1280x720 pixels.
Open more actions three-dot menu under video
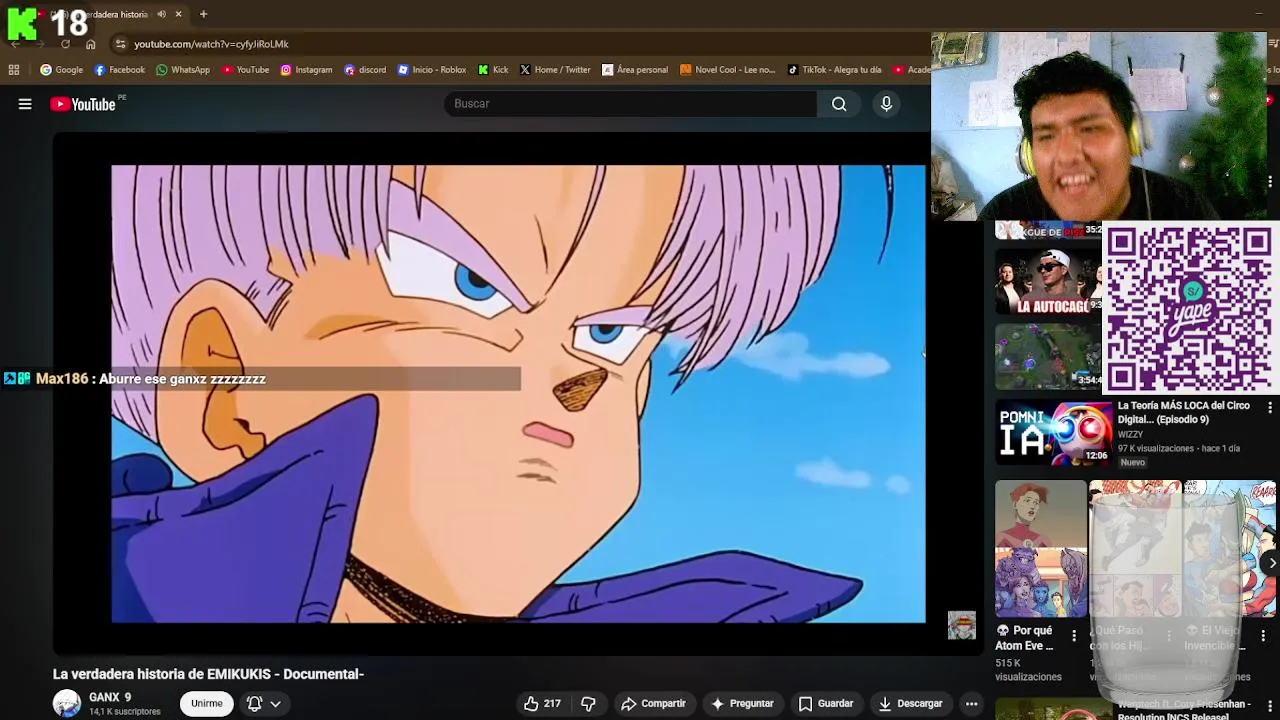point(971,704)
